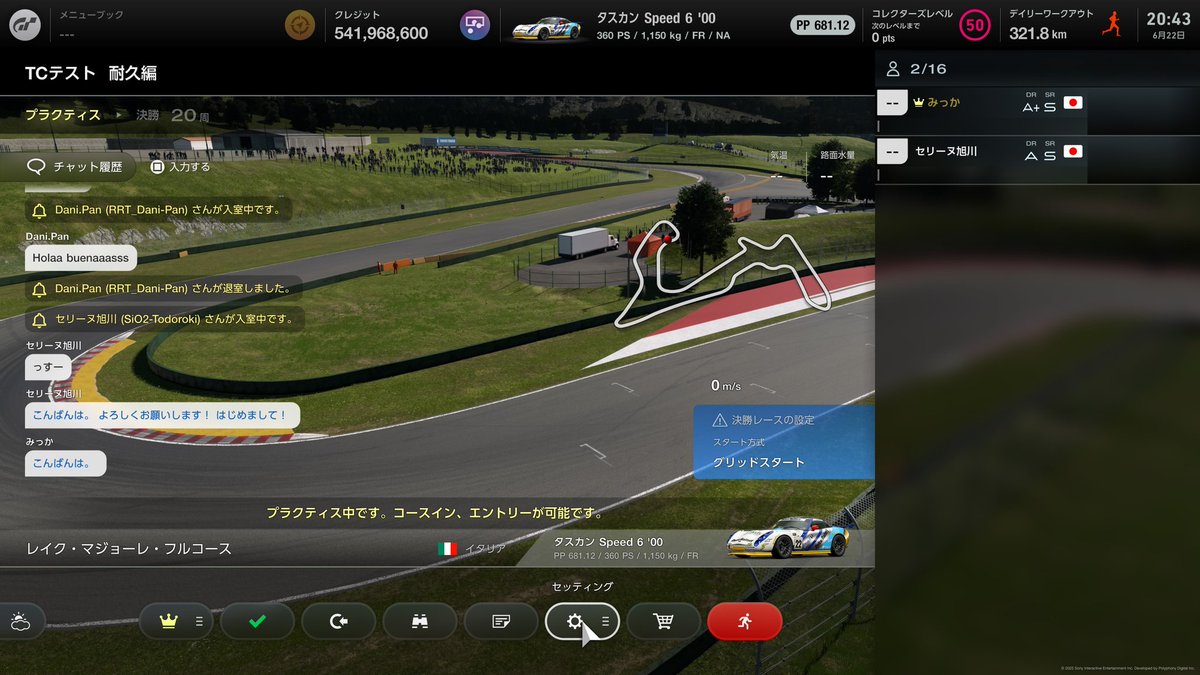The width and height of the screenshot is (1200, 675).
Task: Click the menu book medal icon
Action: tap(299, 25)
